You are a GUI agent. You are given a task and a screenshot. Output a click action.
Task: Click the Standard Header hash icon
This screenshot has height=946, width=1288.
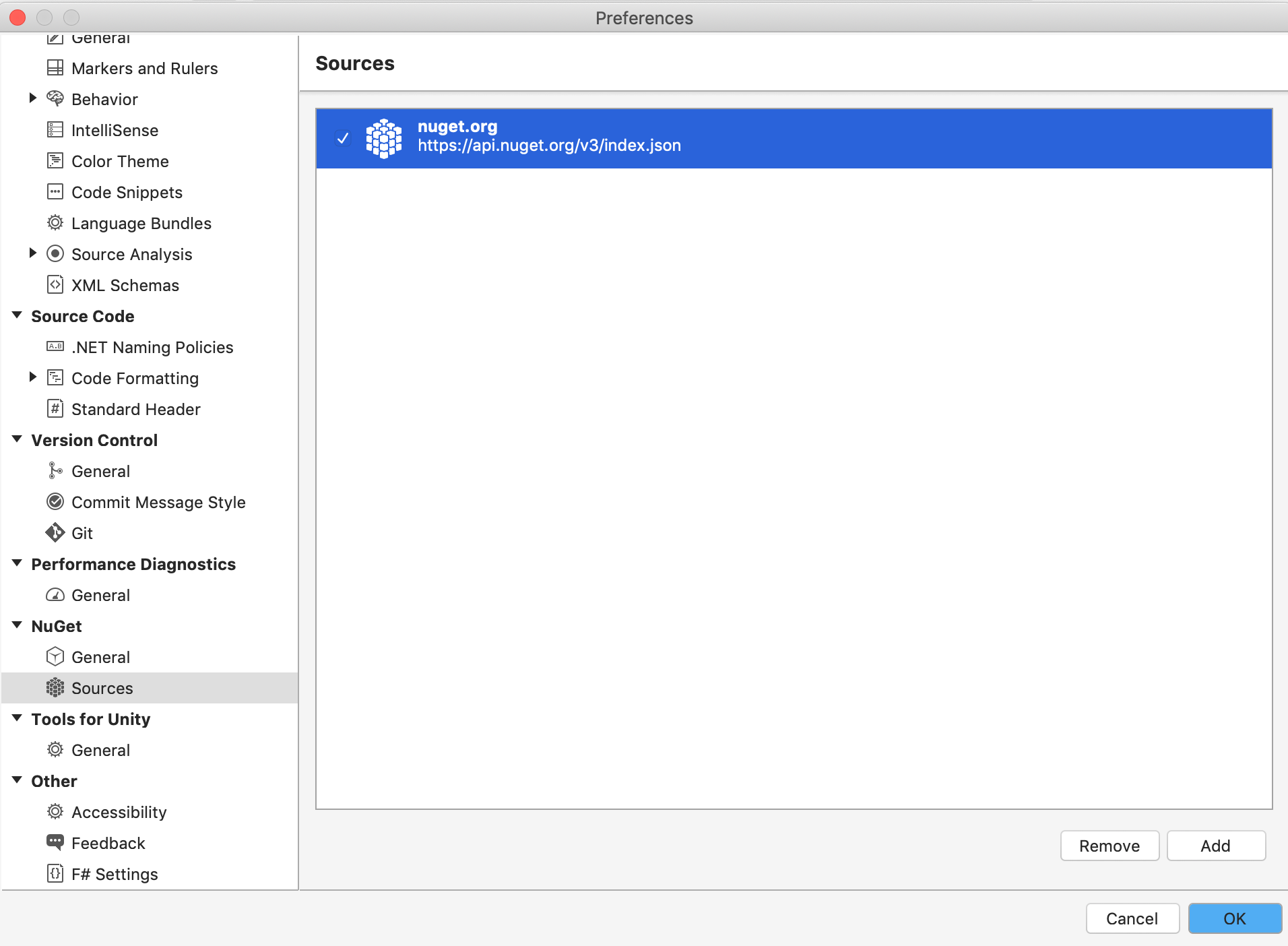[x=55, y=409]
